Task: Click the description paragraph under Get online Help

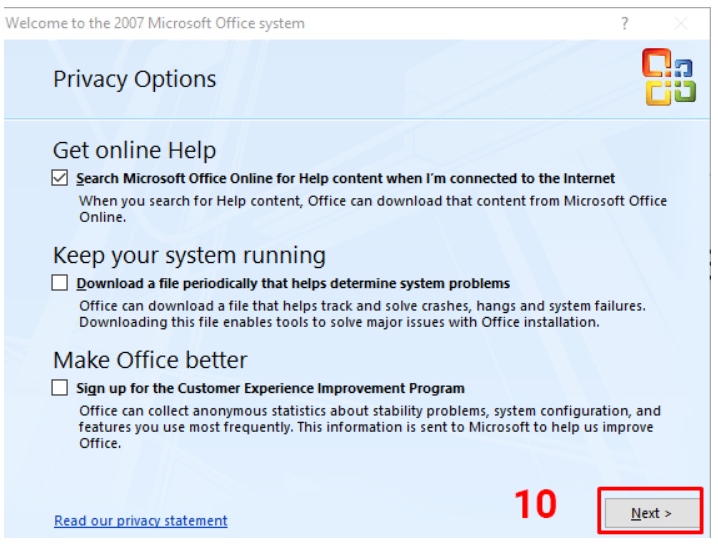Action: pos(372,208)
